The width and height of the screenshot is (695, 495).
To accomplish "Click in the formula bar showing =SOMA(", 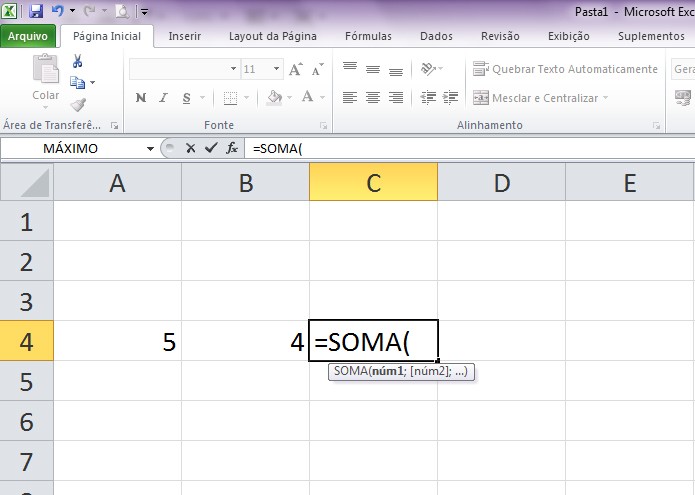I will coord(470,148).
